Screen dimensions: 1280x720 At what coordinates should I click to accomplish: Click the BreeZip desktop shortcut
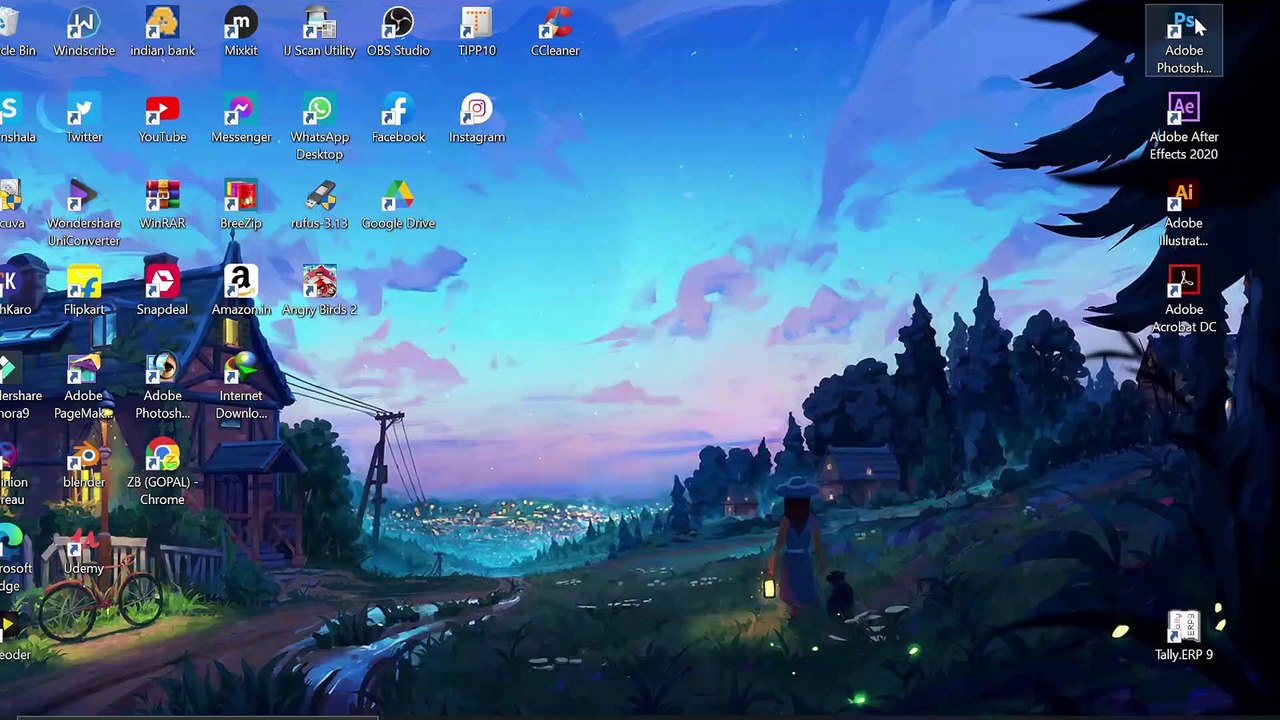click(x=241, y=205)
